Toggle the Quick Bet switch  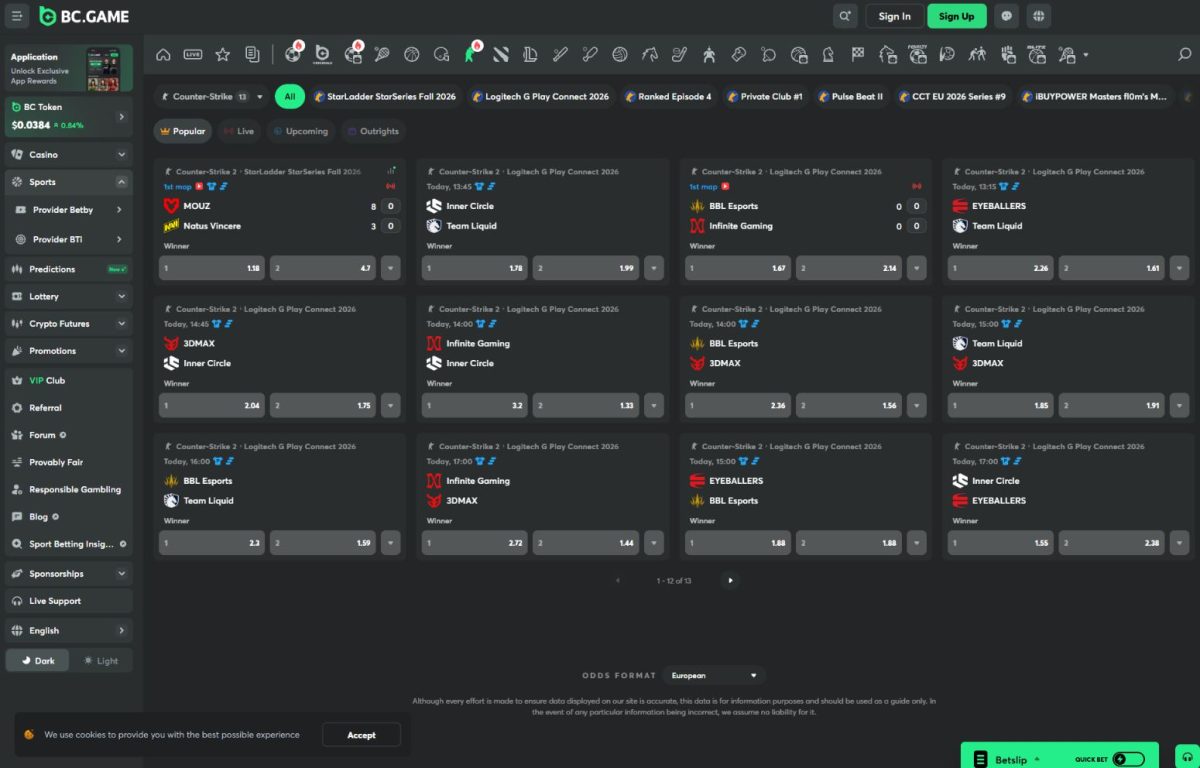point(1128,759)
